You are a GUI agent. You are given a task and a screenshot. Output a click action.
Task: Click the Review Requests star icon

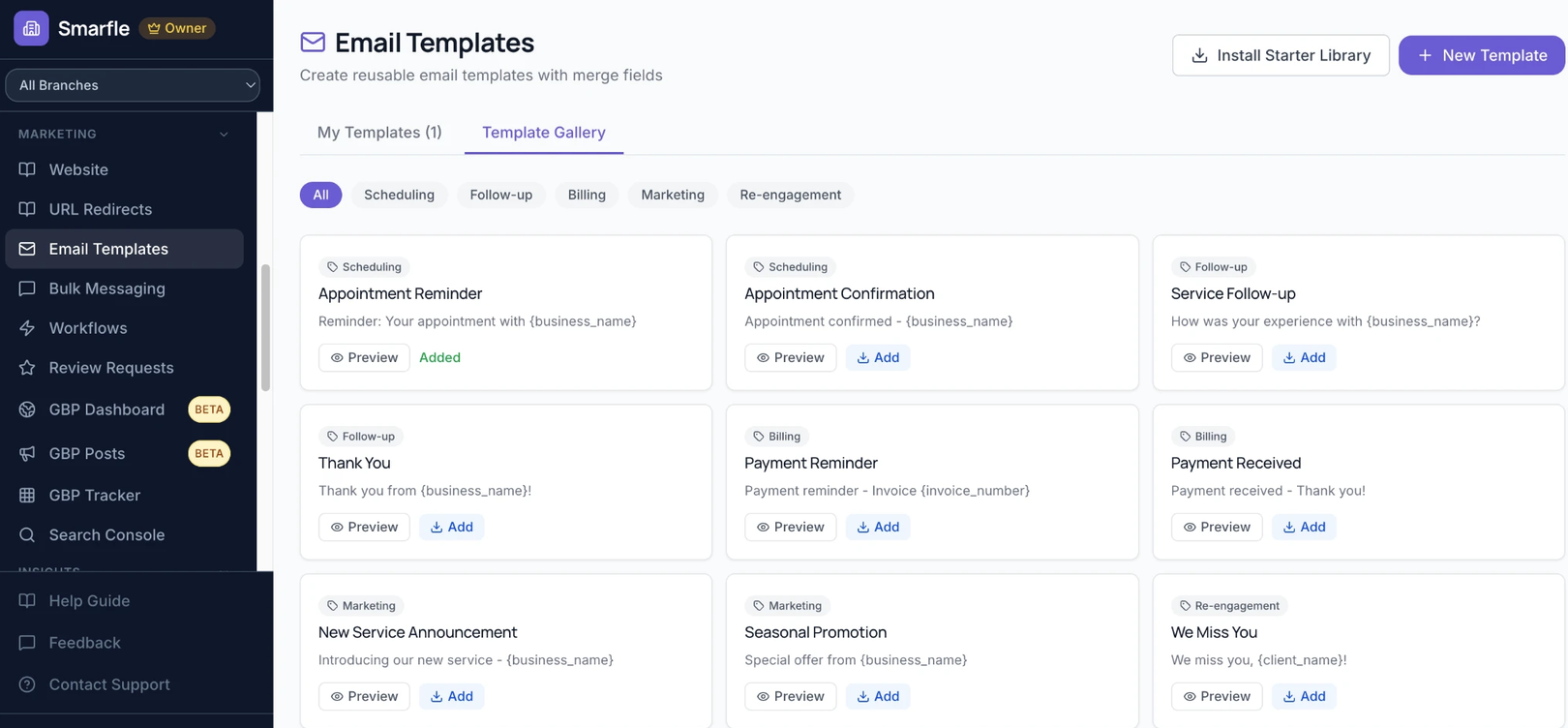[x=27, y=368]
